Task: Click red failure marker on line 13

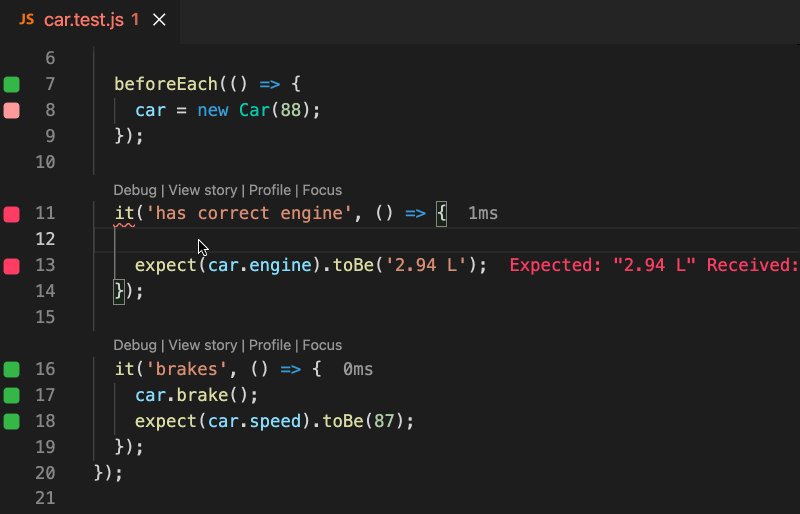Action: 12,266
